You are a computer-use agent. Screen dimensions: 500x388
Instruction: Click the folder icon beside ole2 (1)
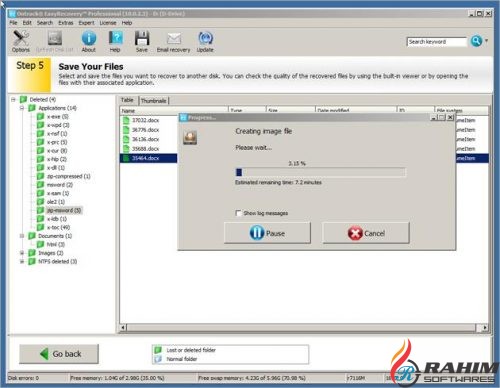pyautogui.click(x=40, y=202)
